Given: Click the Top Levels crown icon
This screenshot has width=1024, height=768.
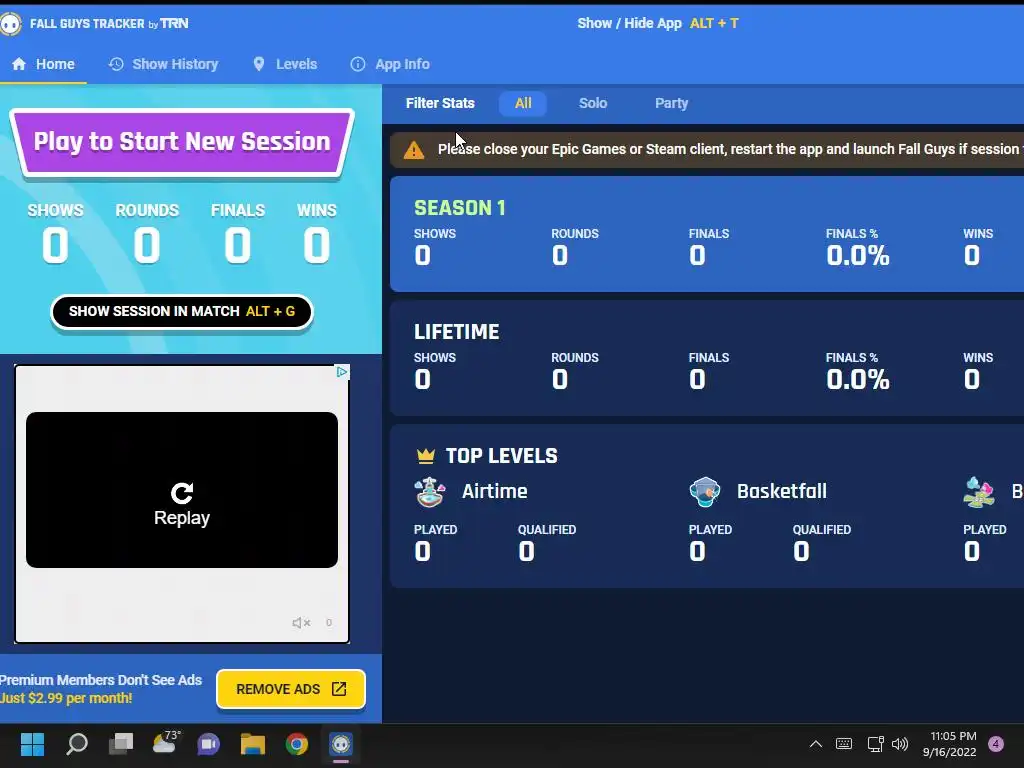Looking at the screenshot, I should coord(426,456).
